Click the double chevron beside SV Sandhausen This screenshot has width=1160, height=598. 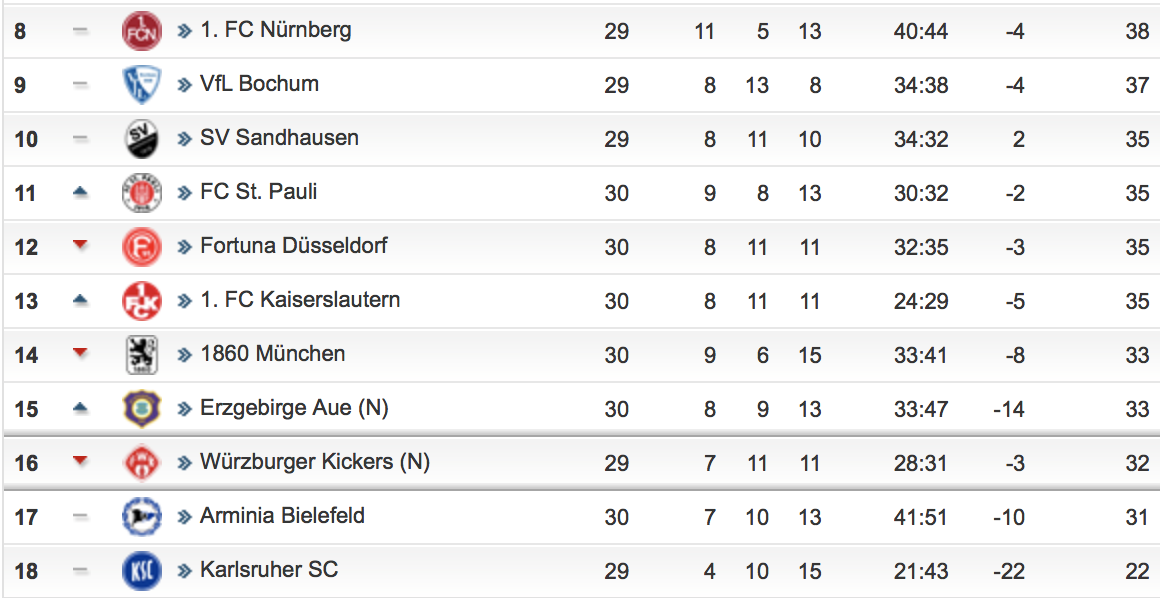tap(184, 139)
